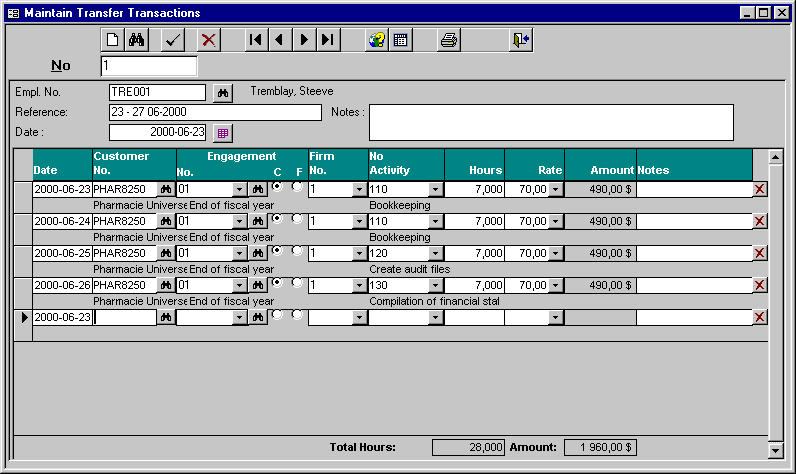796x474 pixels.
Task: Select the F radio button in first row
Action: (296, 186)
